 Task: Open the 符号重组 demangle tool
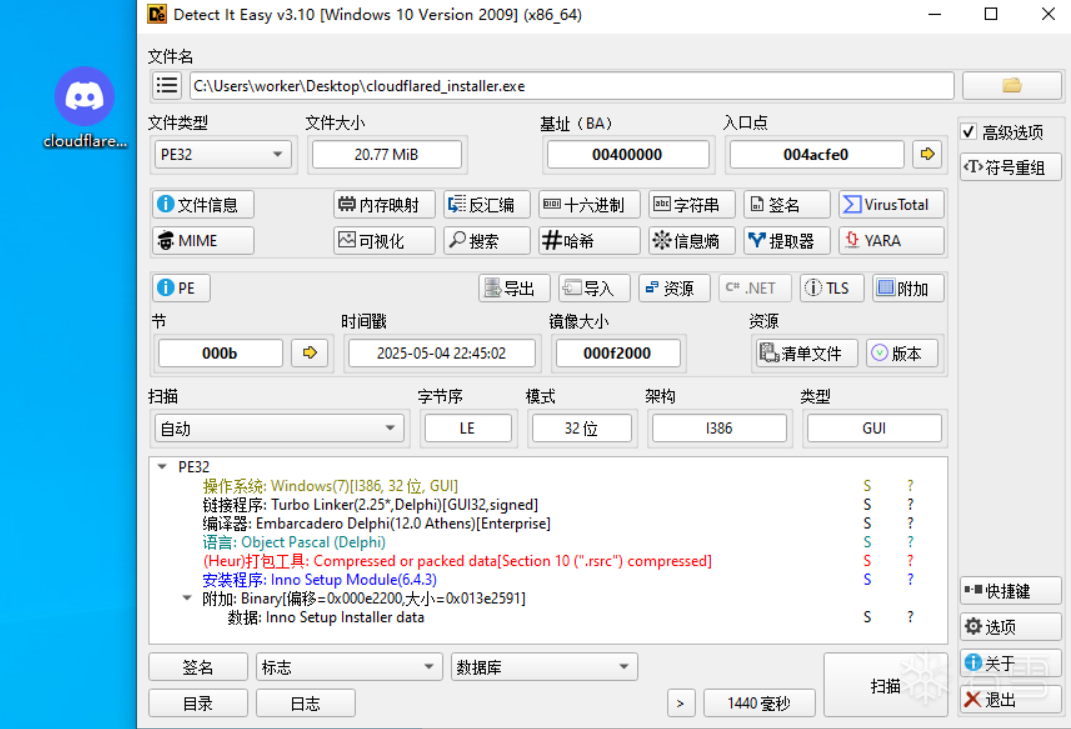point(1010,167)
